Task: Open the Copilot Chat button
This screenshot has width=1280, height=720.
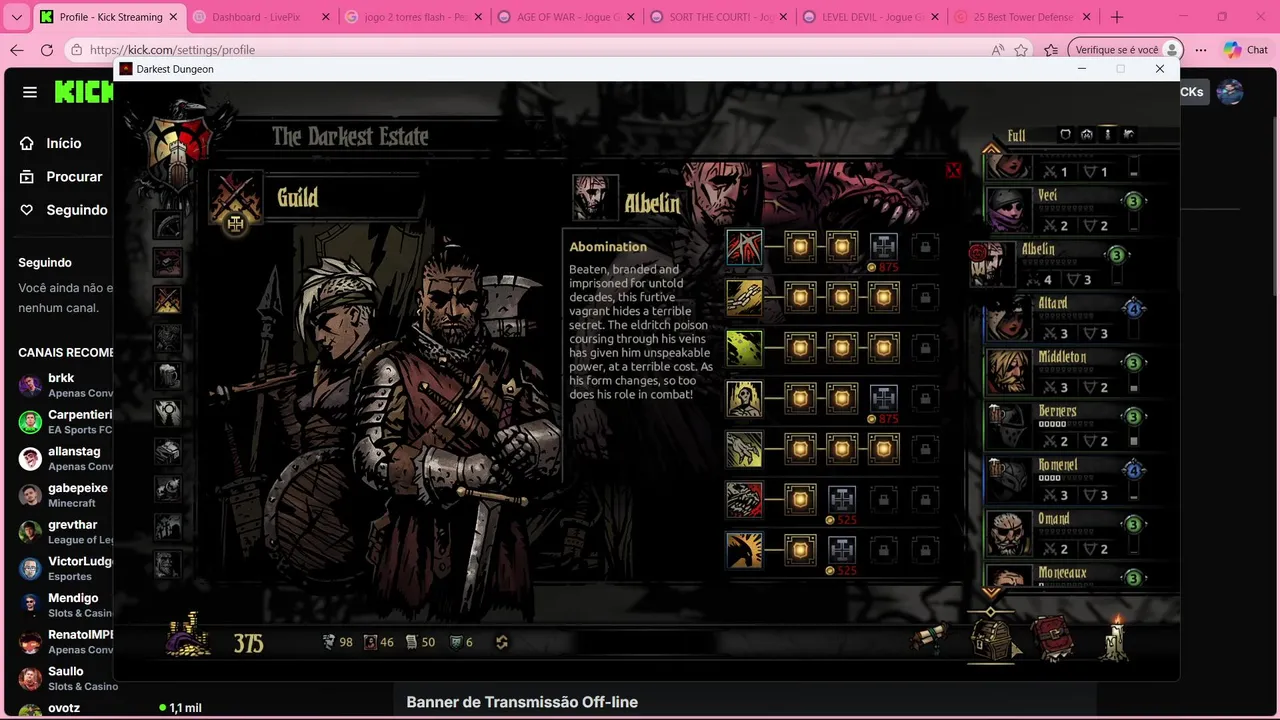Action: [1246, 50]
